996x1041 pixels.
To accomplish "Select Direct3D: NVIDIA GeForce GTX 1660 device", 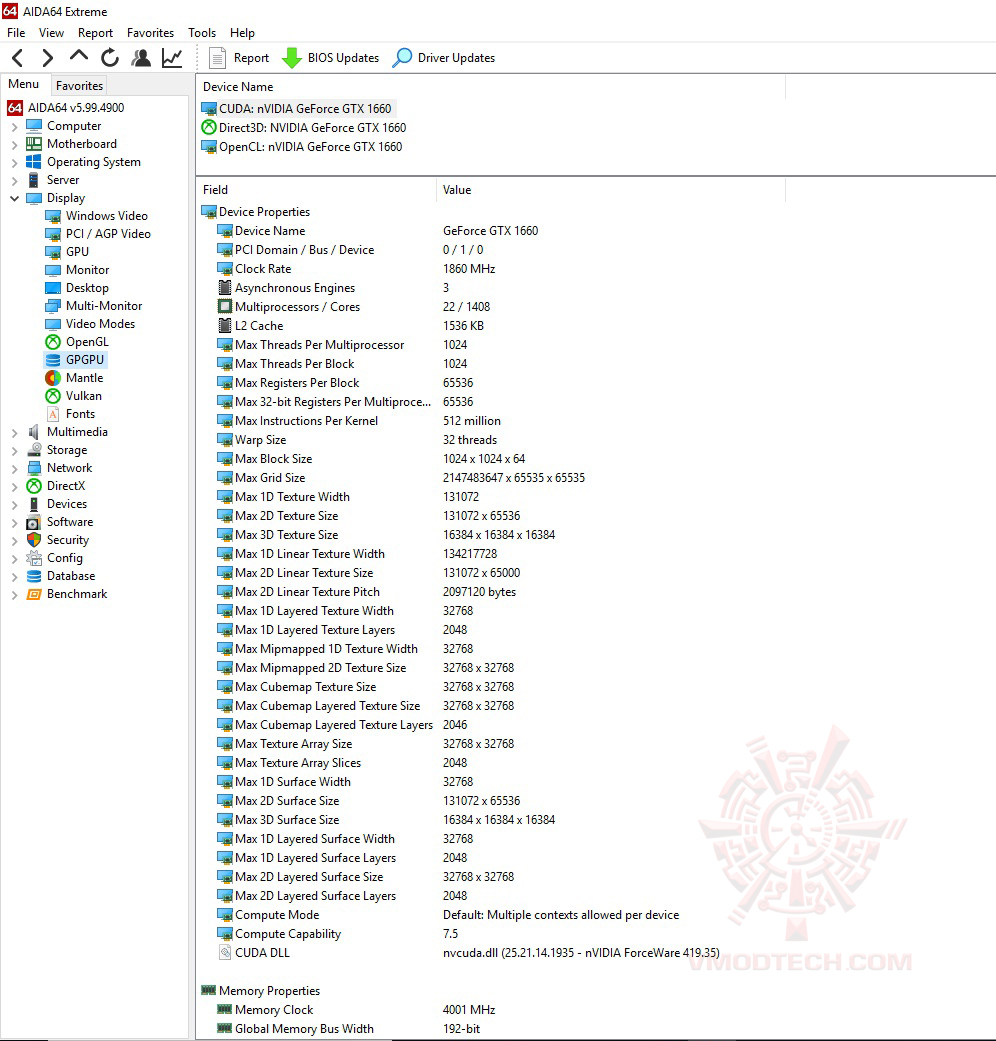I will [304, 127].
